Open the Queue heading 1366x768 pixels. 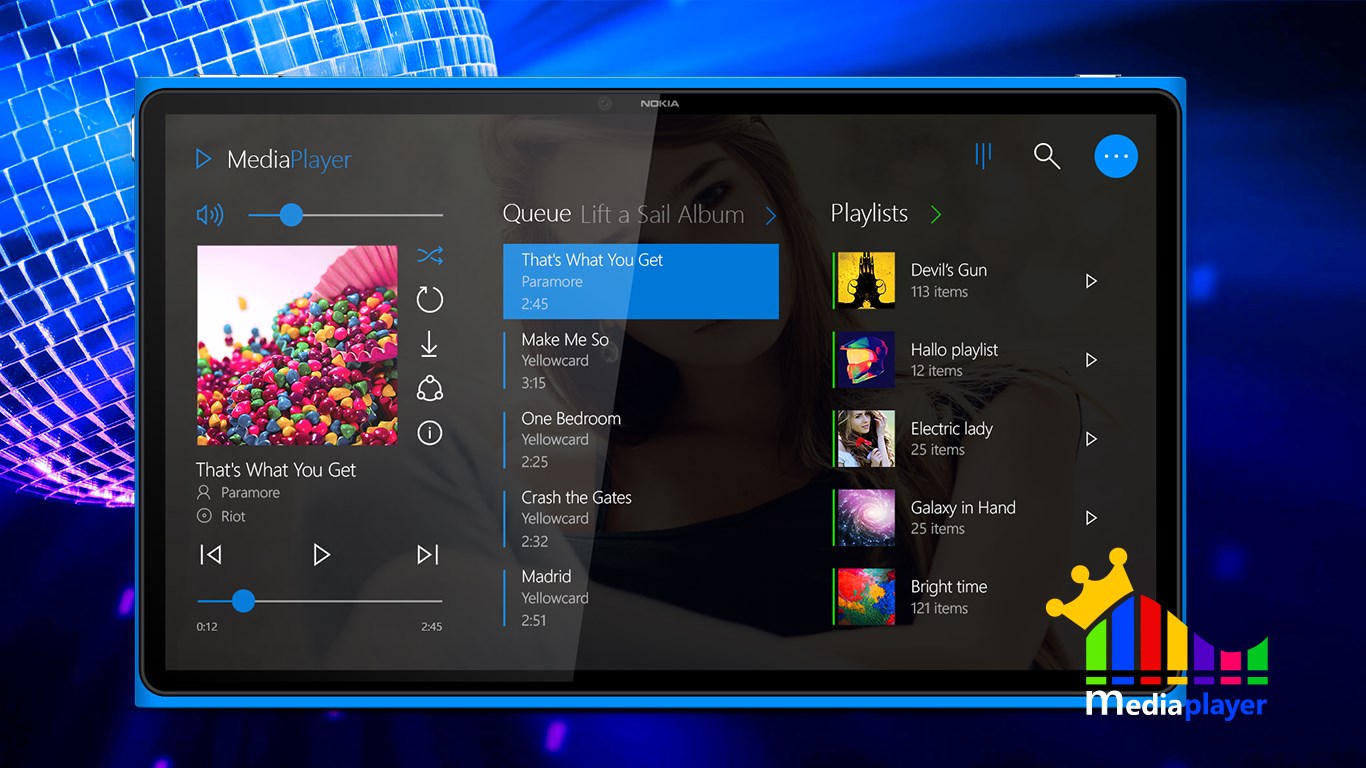(537, 214)
